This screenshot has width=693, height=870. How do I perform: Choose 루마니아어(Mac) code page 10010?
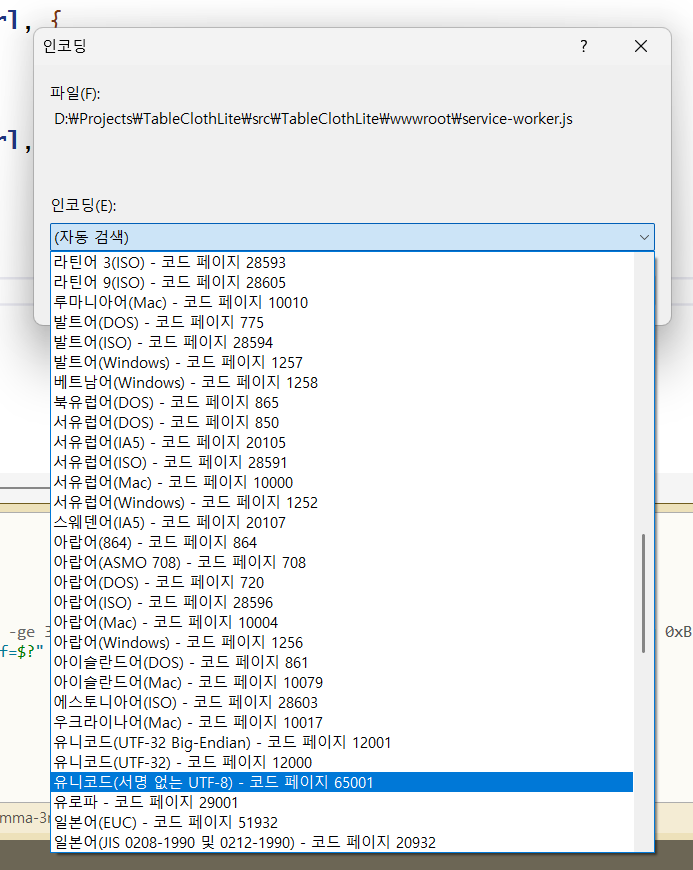342,302
